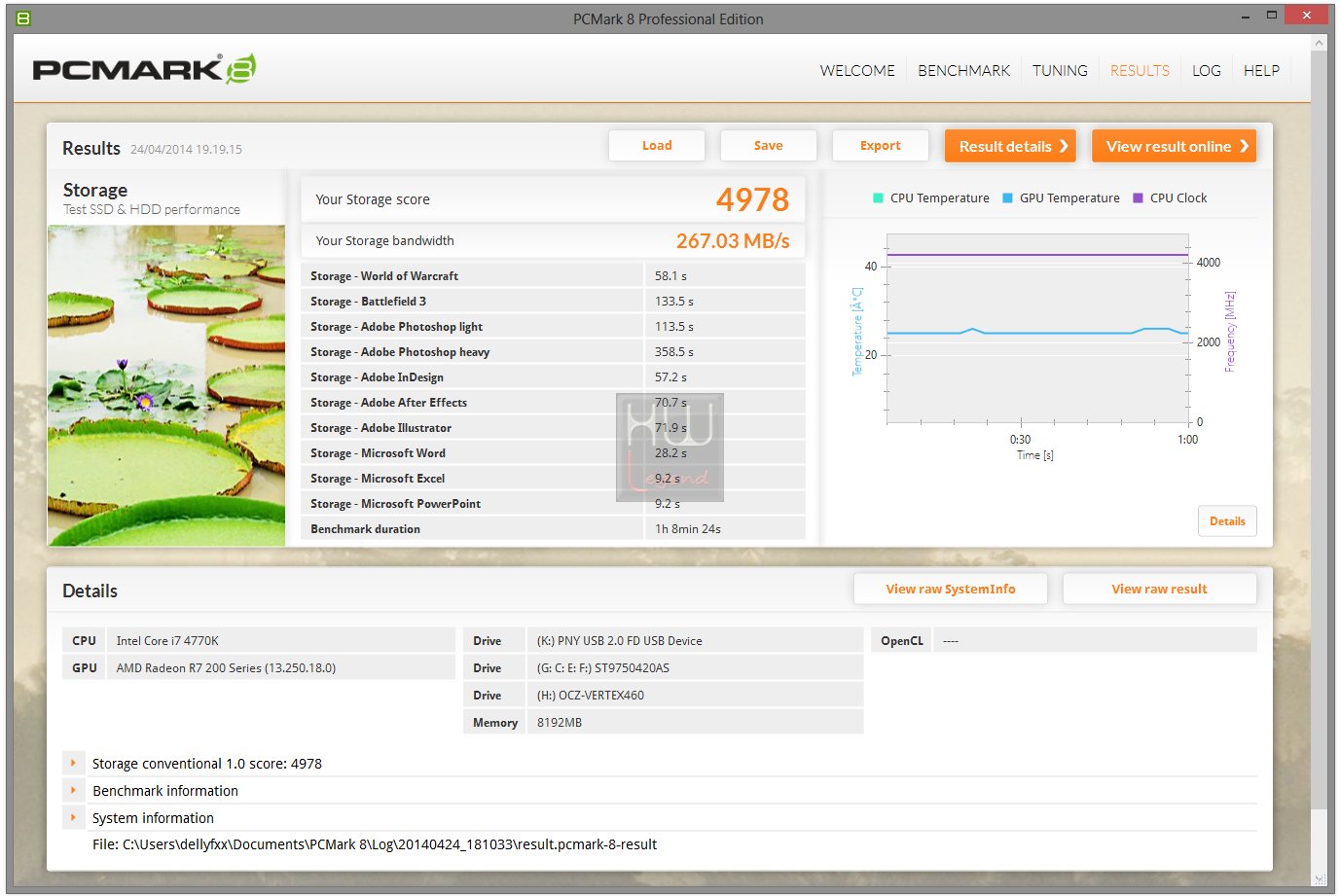Click the 358.5 s Photoshop heavy value
The width and height of the screenshot is (1340, 896).
(674, 352)
